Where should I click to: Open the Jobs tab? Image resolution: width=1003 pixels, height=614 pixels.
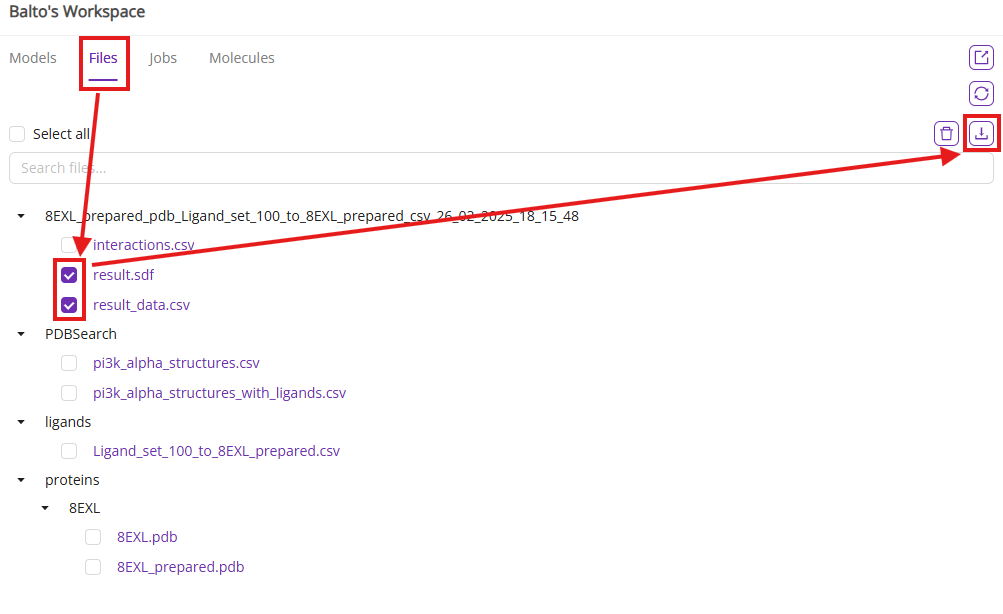163,58
